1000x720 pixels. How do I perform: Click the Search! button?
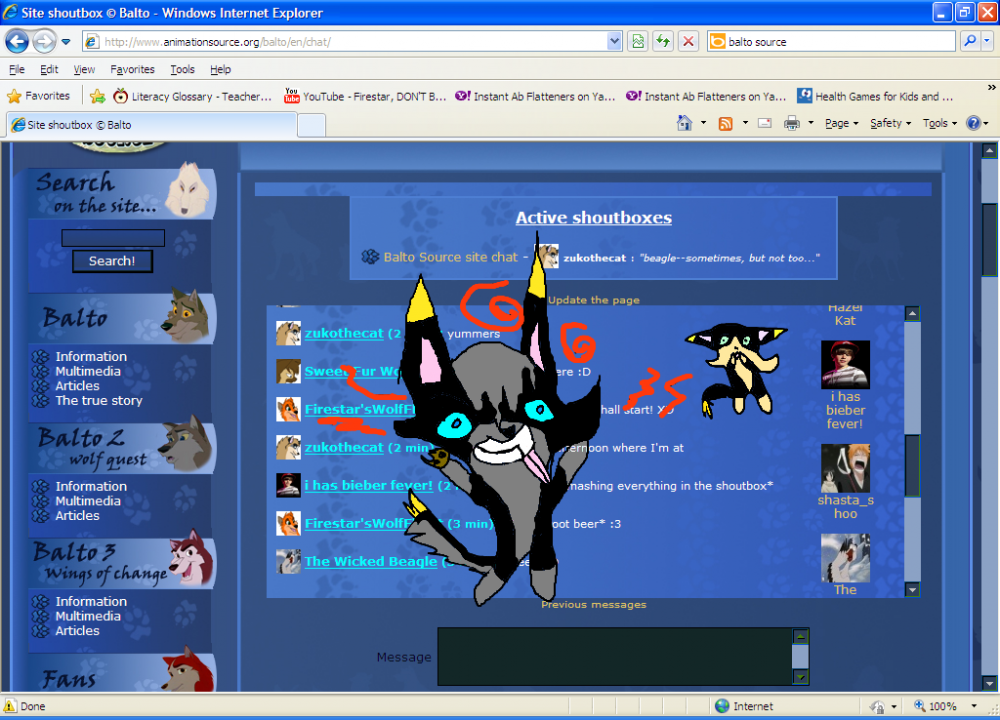[x=112, y=261]
